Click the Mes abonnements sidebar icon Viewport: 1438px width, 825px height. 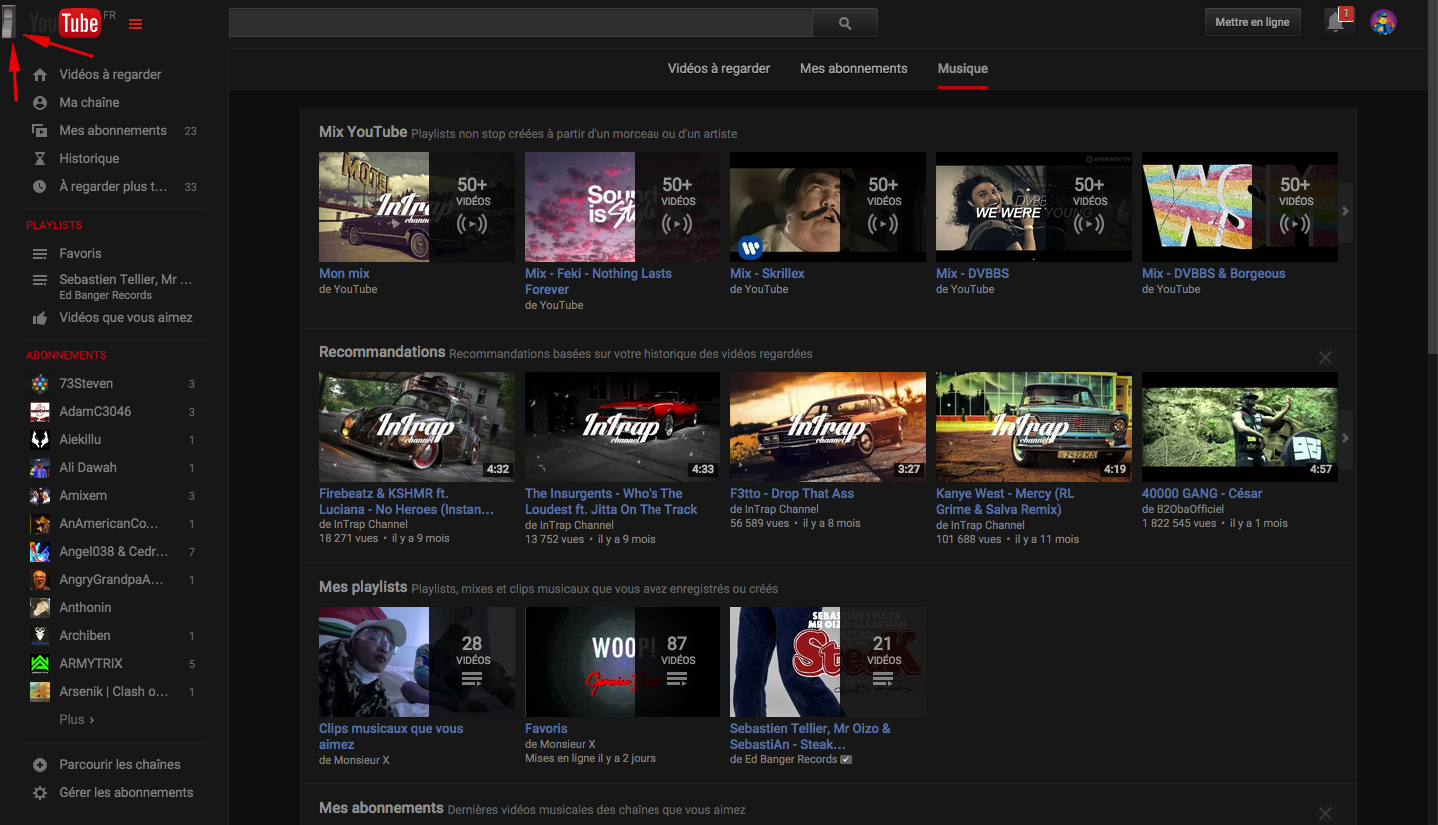40,131
